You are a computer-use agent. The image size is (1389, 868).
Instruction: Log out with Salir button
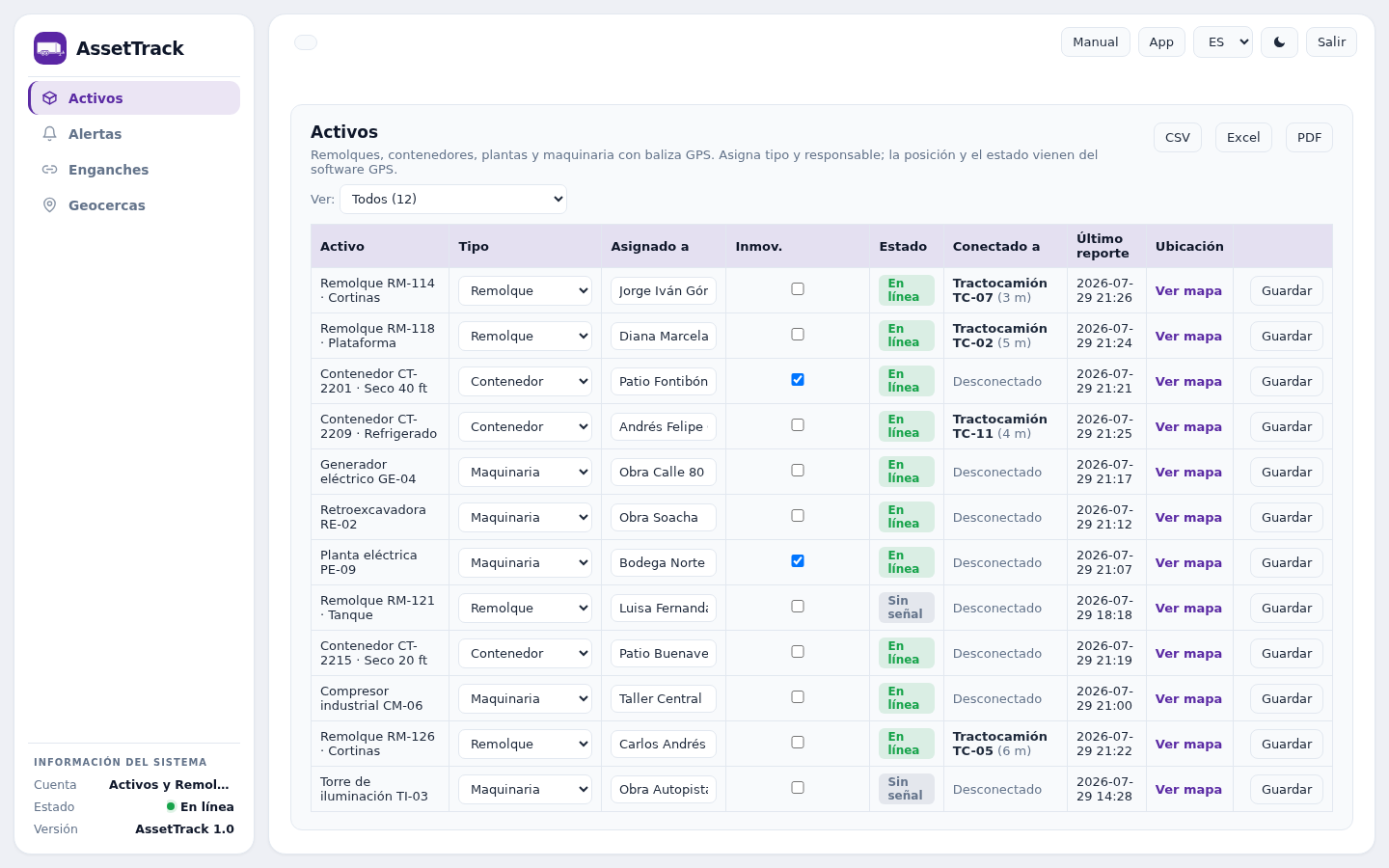click(x=1331, y=42)
